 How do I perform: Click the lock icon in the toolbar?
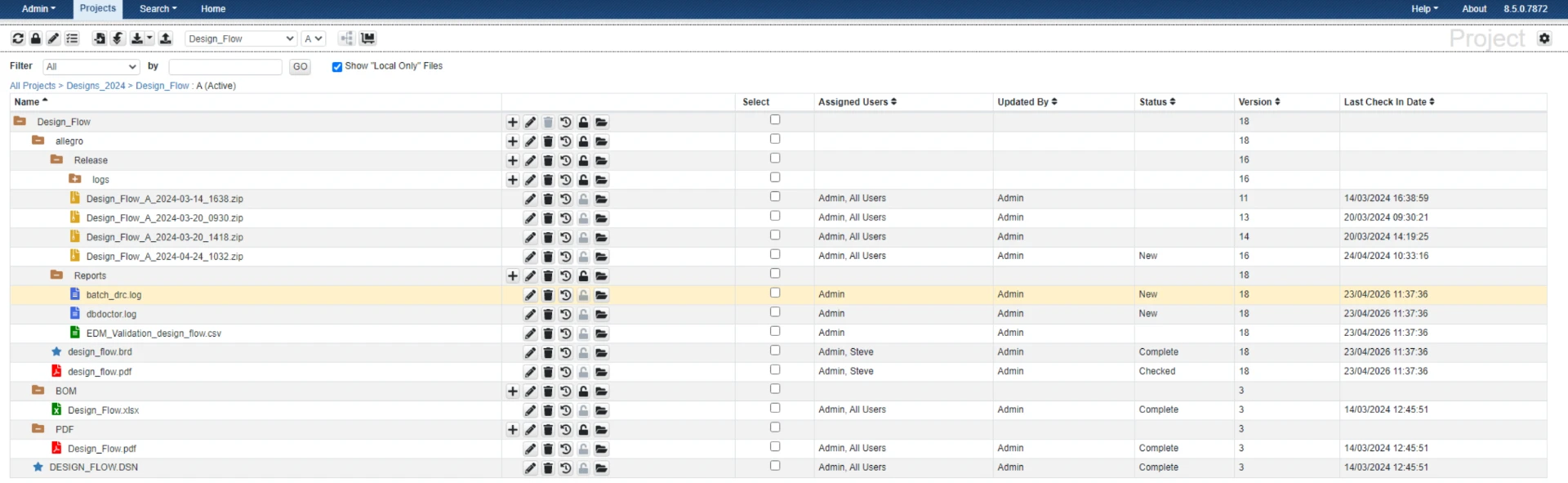[36, 38]
